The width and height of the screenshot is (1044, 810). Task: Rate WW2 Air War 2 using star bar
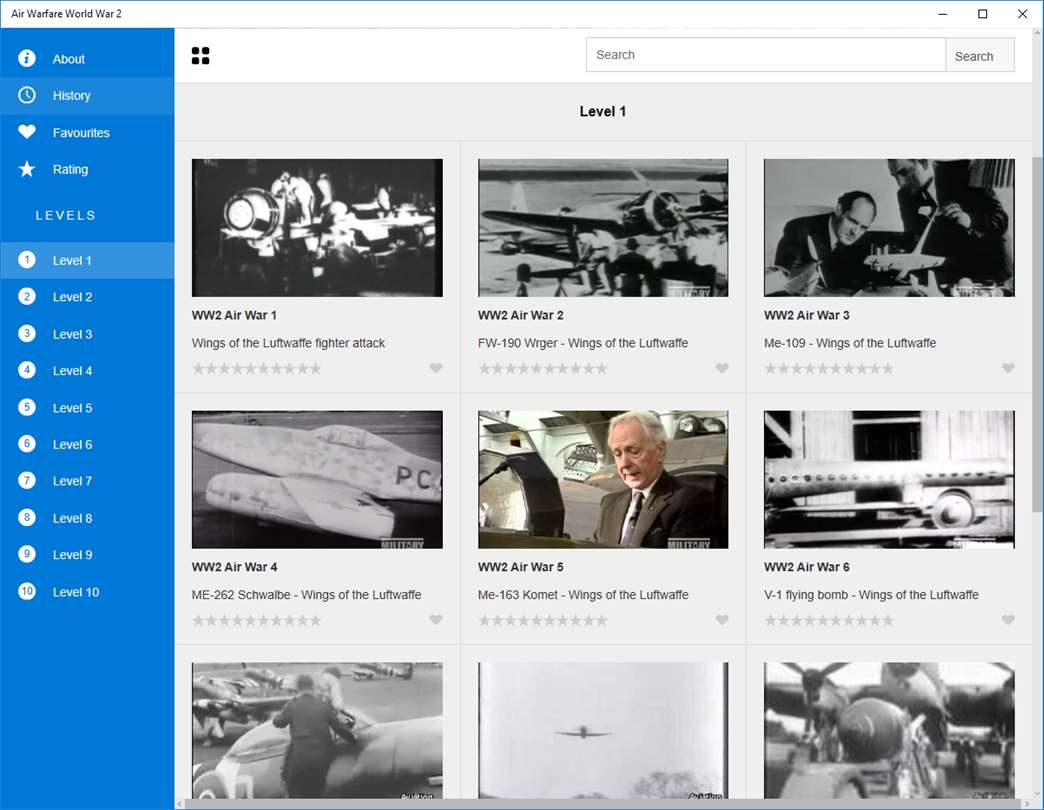(543, 369)
